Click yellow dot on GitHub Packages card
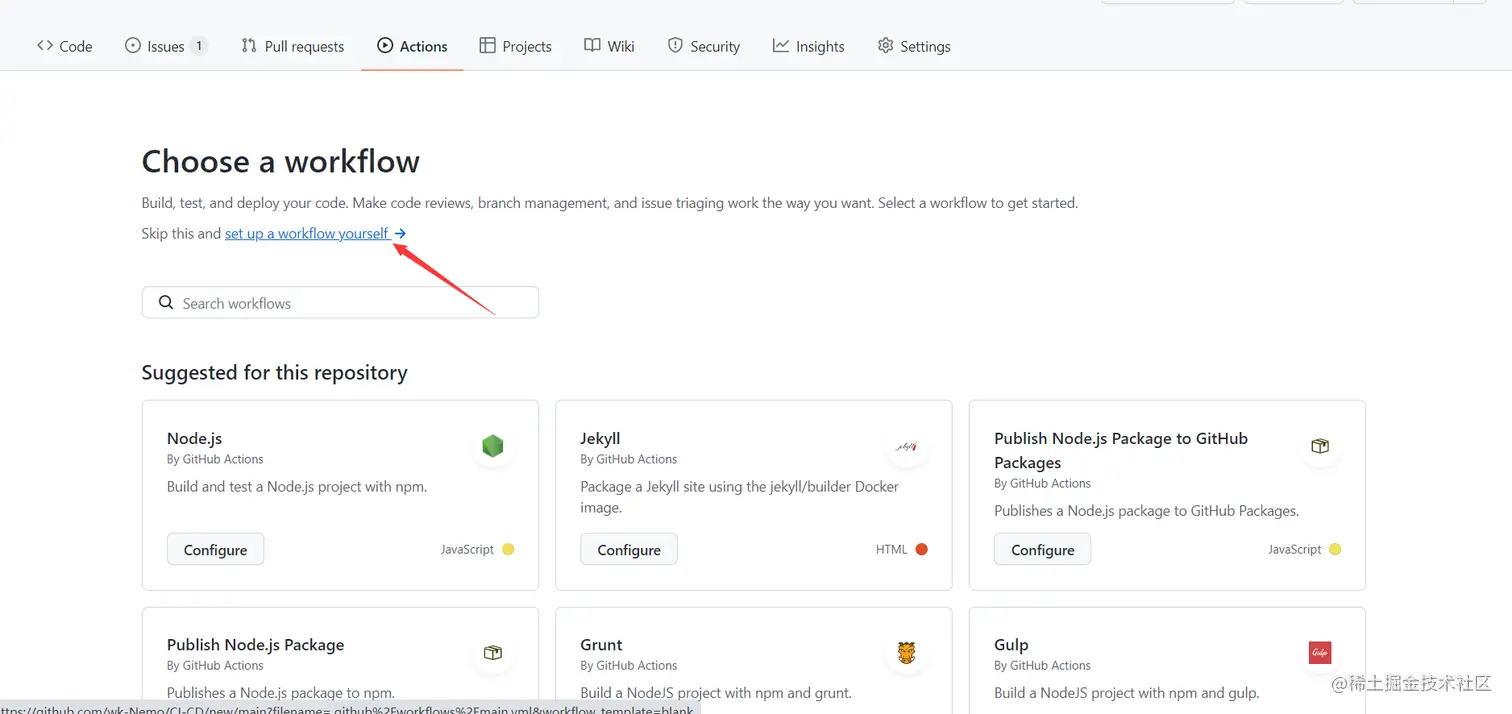The height and width of the screenshot is (714, 1512). (1335, 549)
